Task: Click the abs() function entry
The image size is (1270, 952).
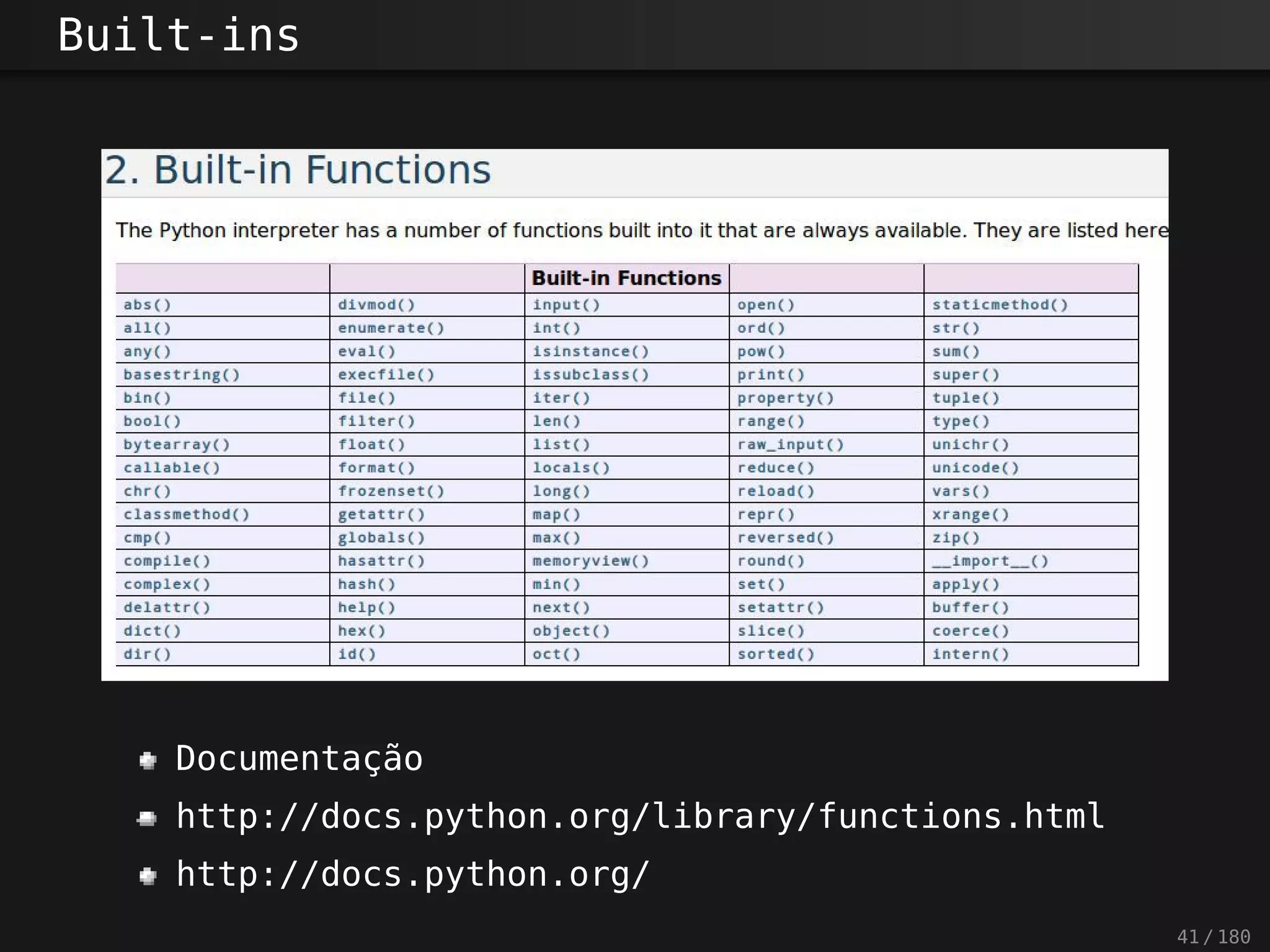Action: tap(147, 305)
